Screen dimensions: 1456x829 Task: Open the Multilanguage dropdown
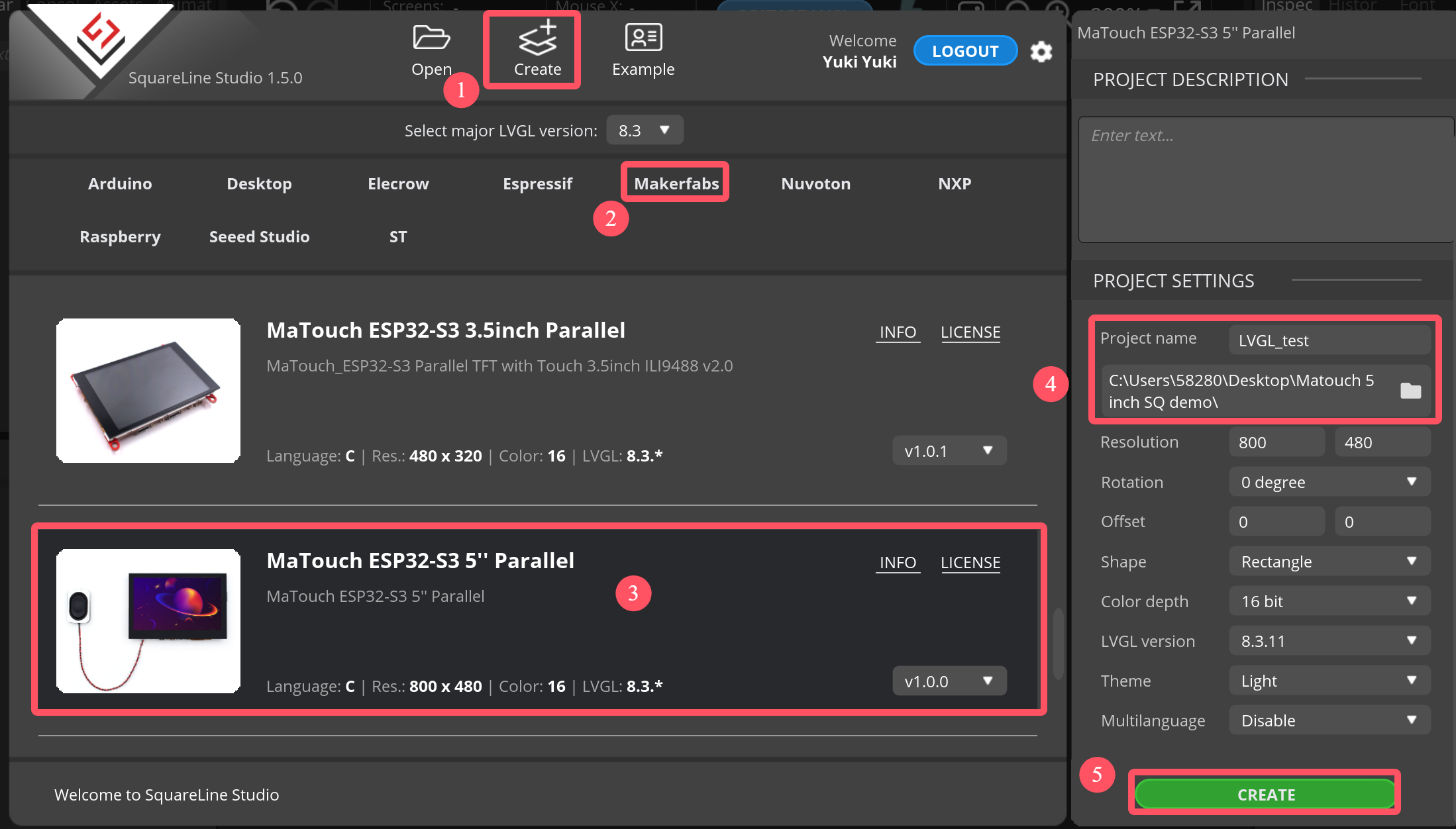point(1329,720)
